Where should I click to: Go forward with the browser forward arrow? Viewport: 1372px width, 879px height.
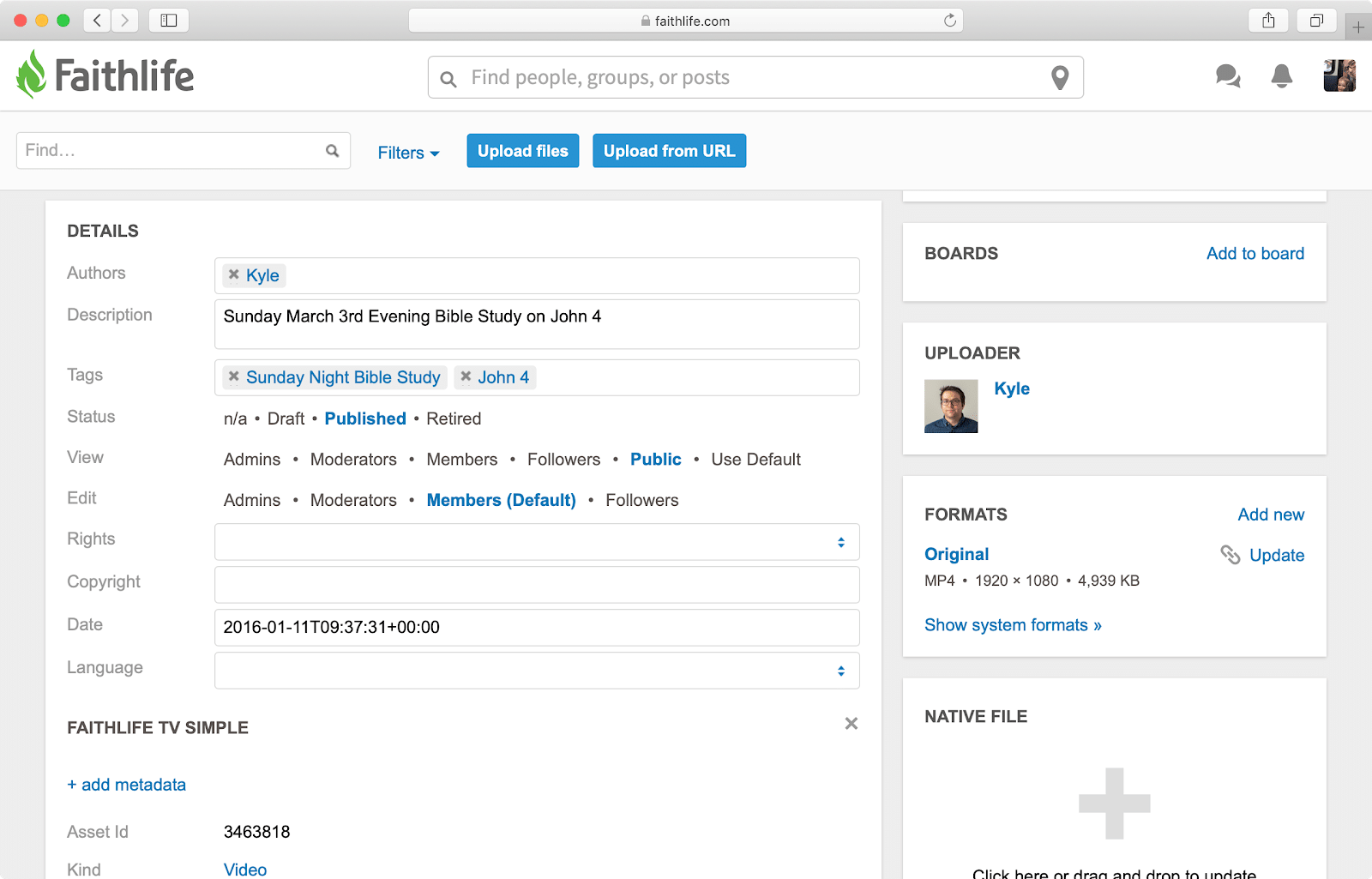point(125,21)
